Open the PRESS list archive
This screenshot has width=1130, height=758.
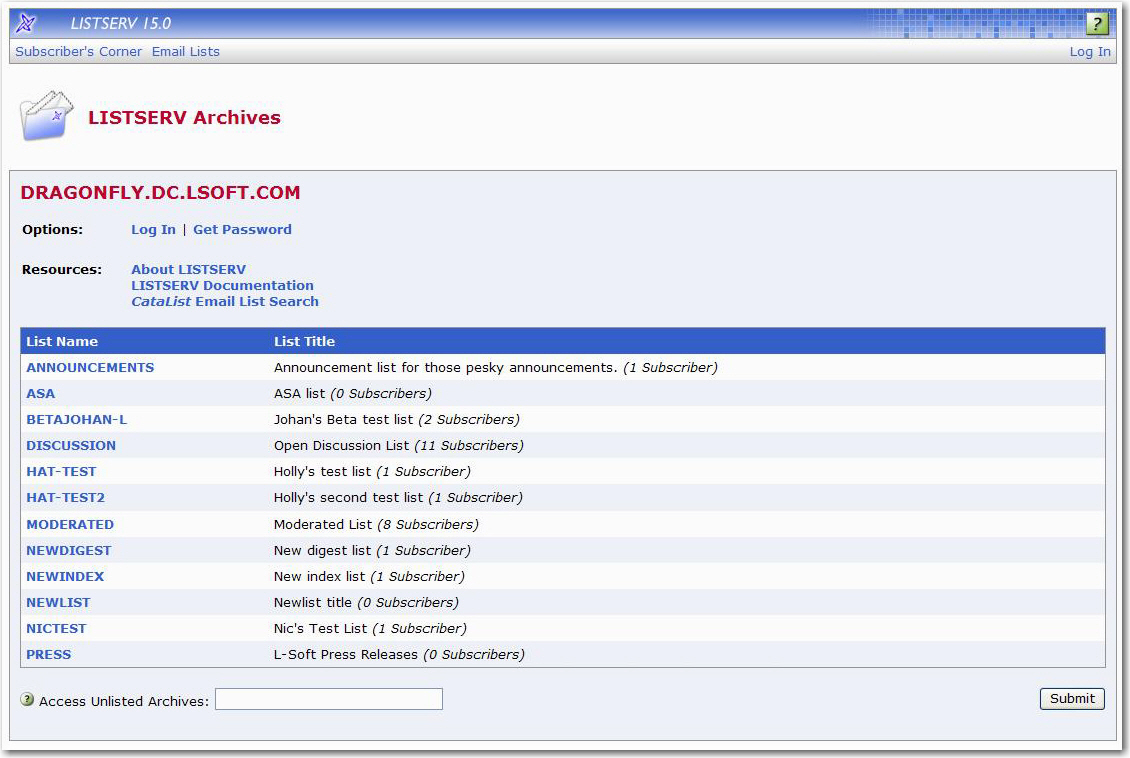click(x=48, y=654)
